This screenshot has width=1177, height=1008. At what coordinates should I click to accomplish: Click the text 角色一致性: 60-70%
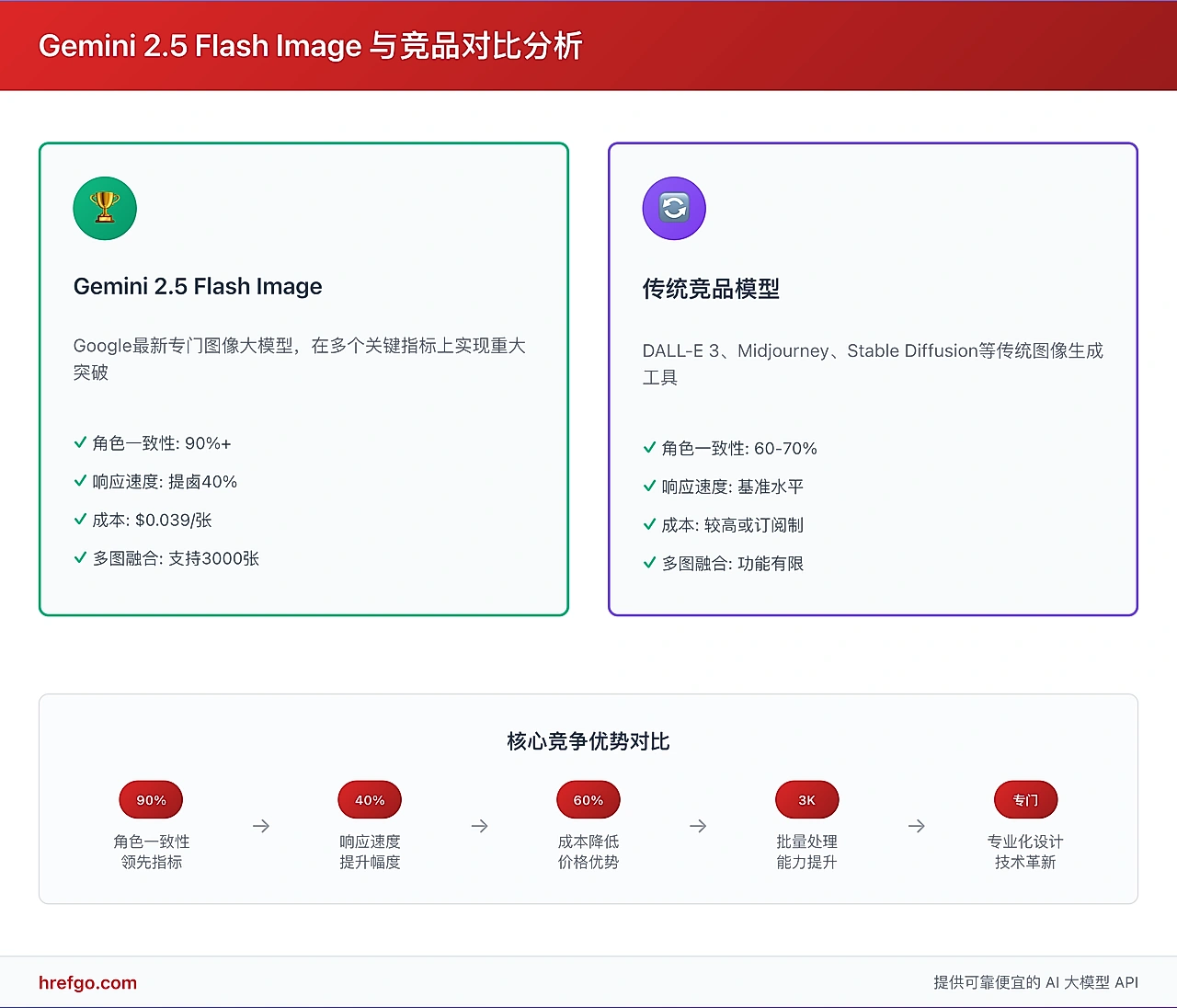pyautogui.click(x=739, y=449)
